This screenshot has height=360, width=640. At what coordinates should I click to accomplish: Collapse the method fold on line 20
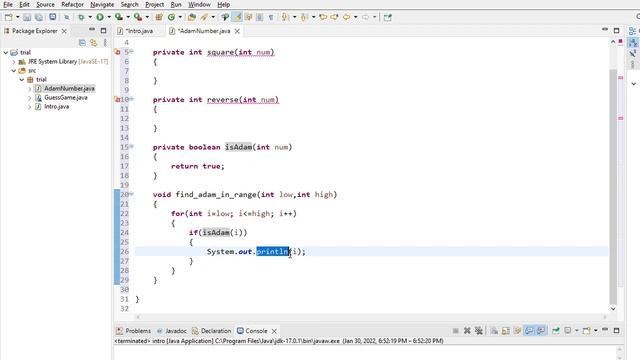[132, 194]
